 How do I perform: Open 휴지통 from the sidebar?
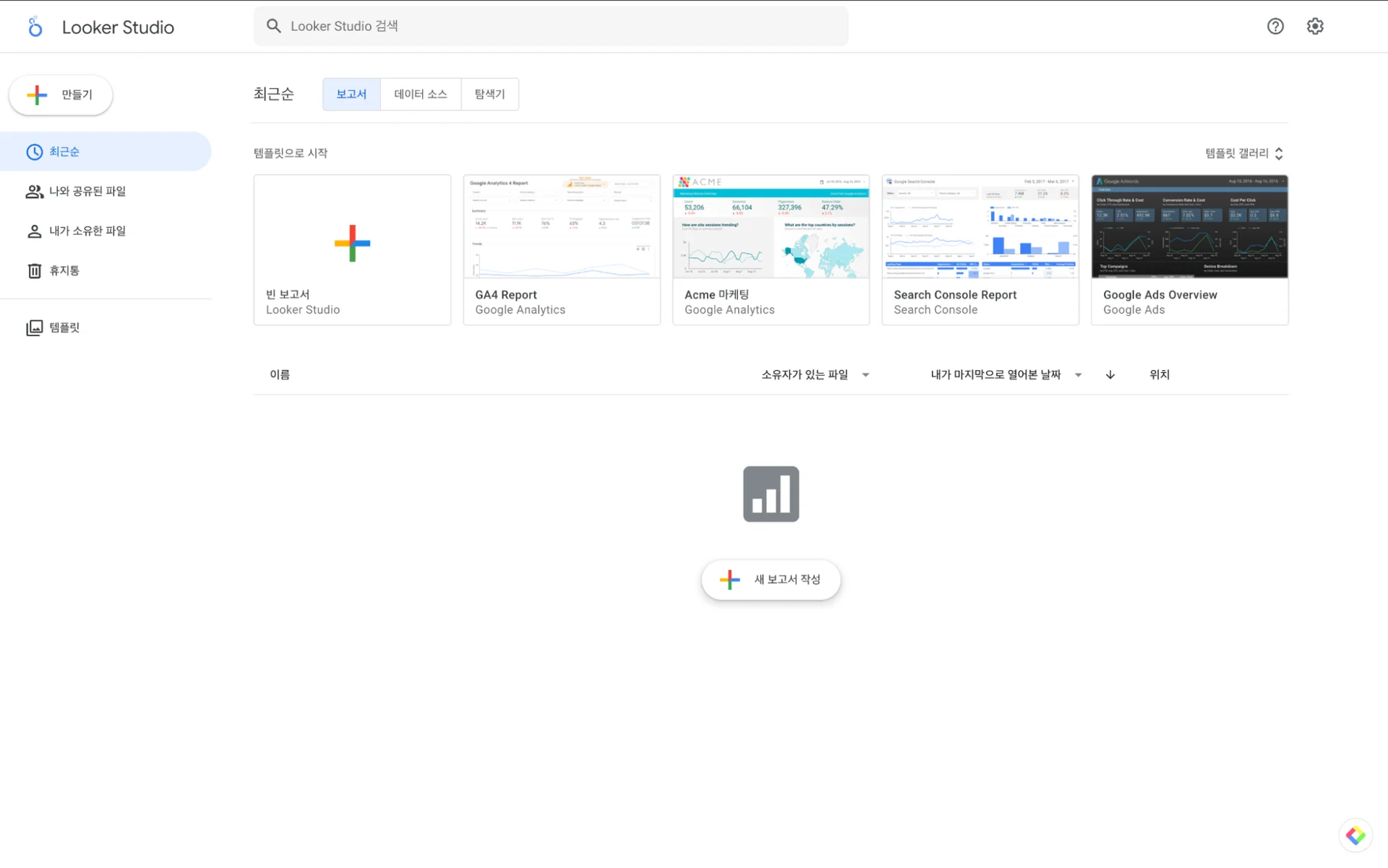point(64,270)
